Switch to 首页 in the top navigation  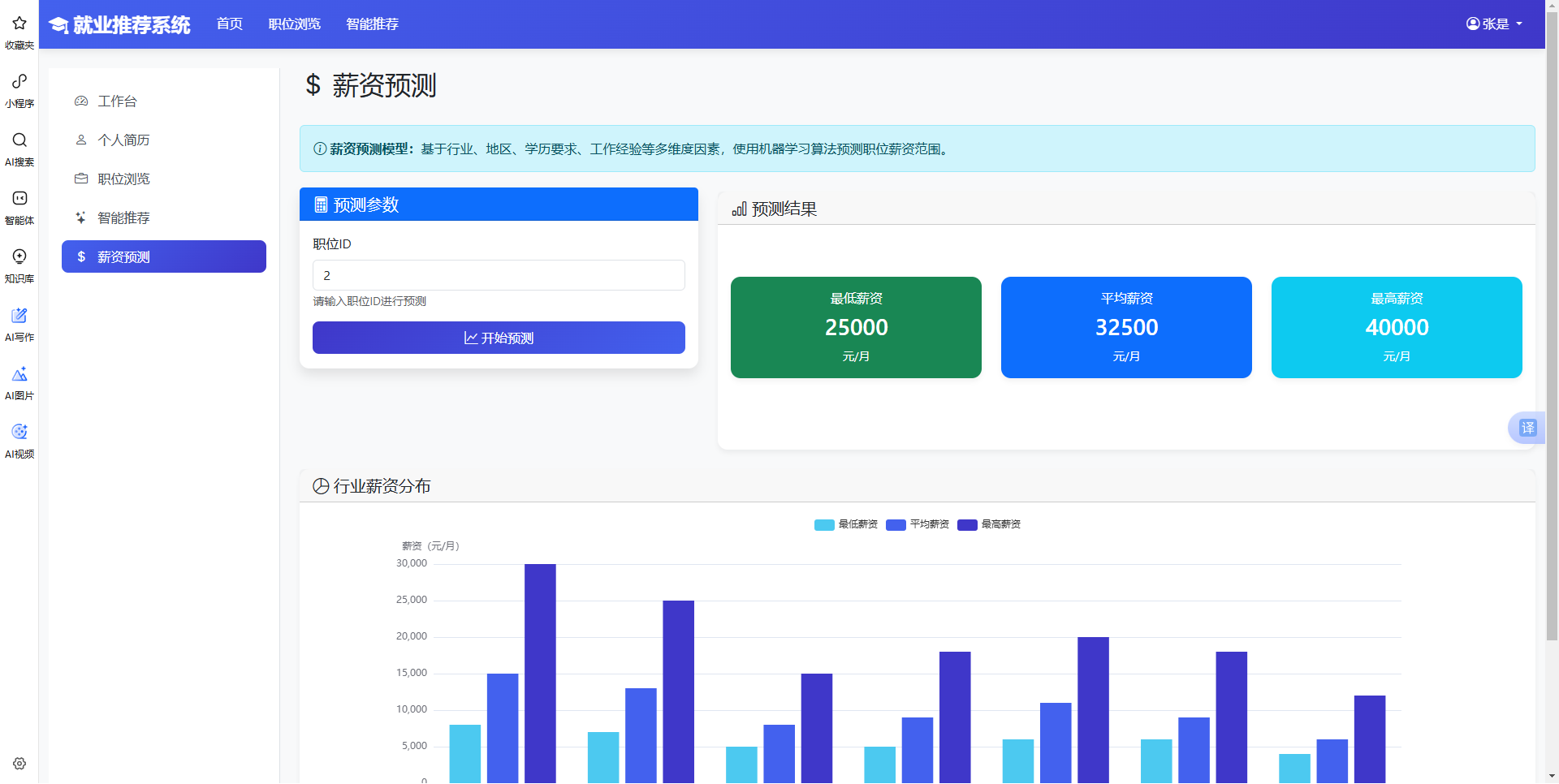click(228, 24)
